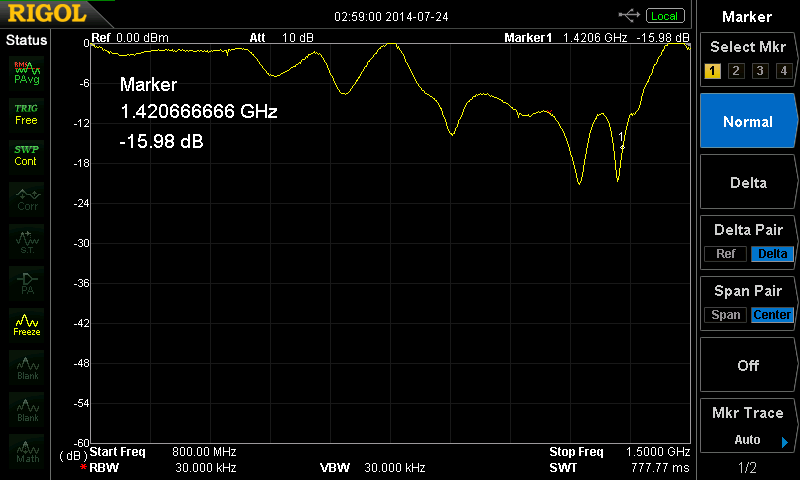Select marker 2 in Select Mkr
Image resolution: width=800 pixels, height=480 pixels.
click(736, 71)
